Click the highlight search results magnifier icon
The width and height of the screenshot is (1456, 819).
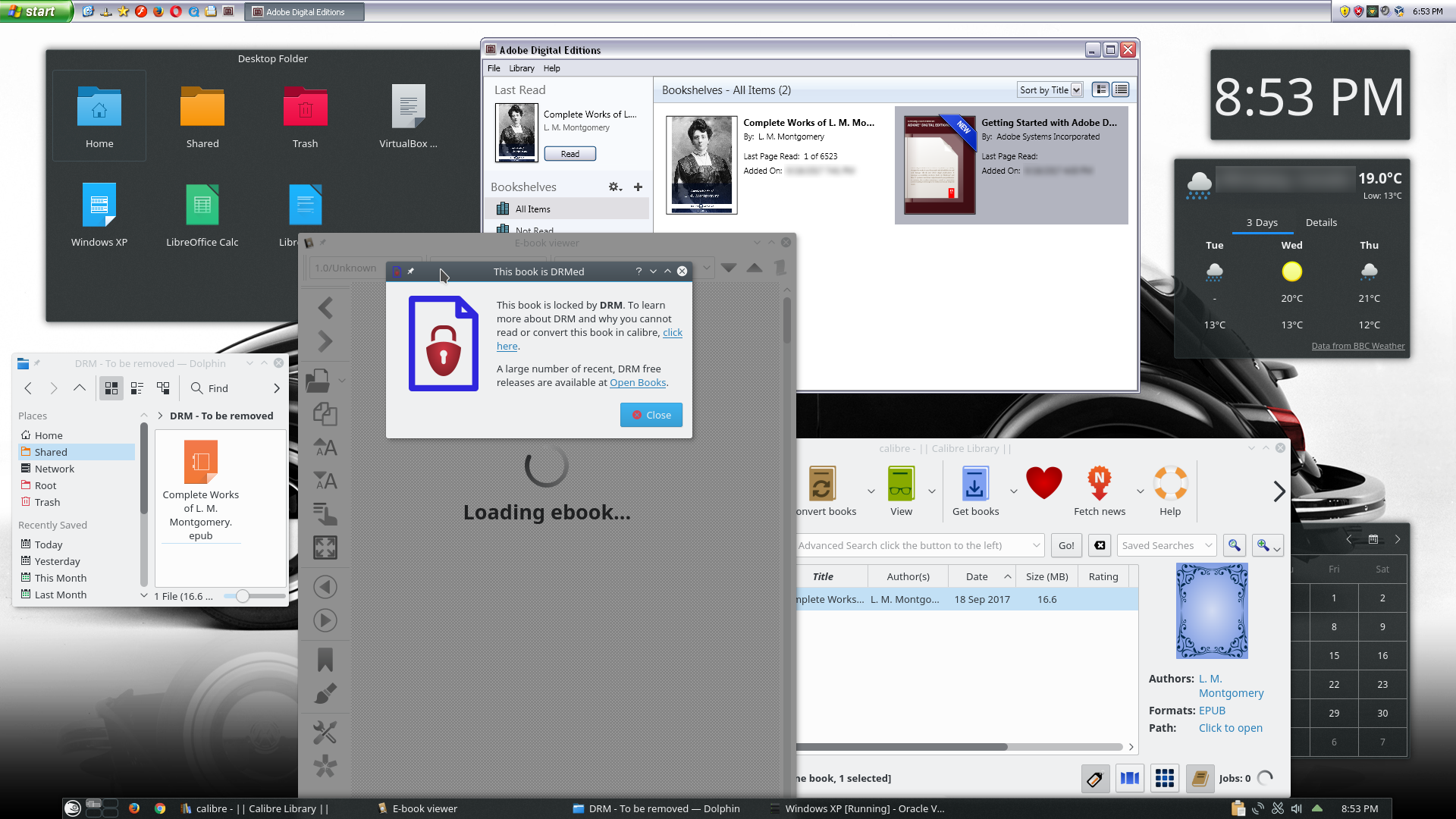pos(1235,545)
